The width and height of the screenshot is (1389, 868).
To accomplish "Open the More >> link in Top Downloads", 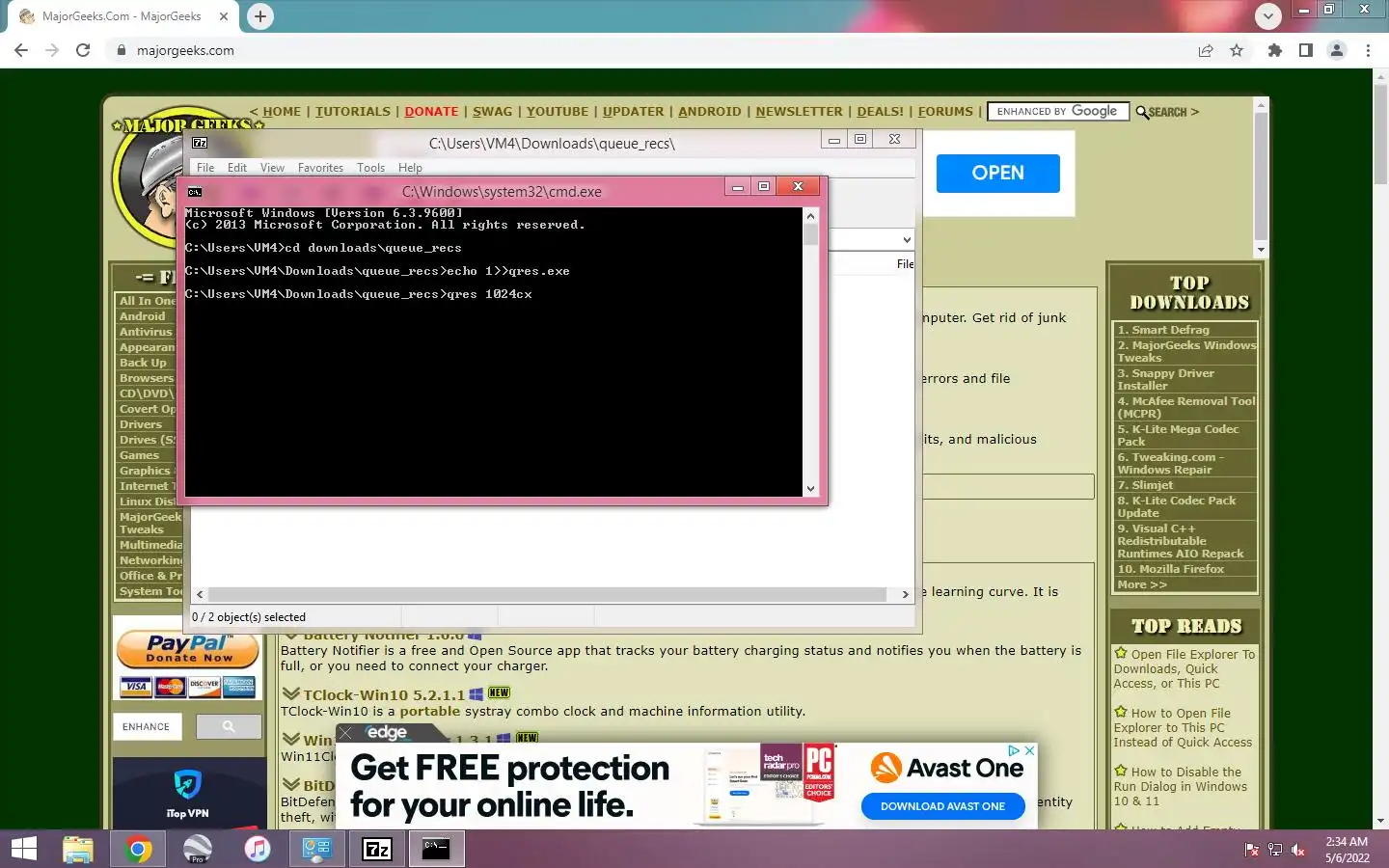I will click(1142, 584).
